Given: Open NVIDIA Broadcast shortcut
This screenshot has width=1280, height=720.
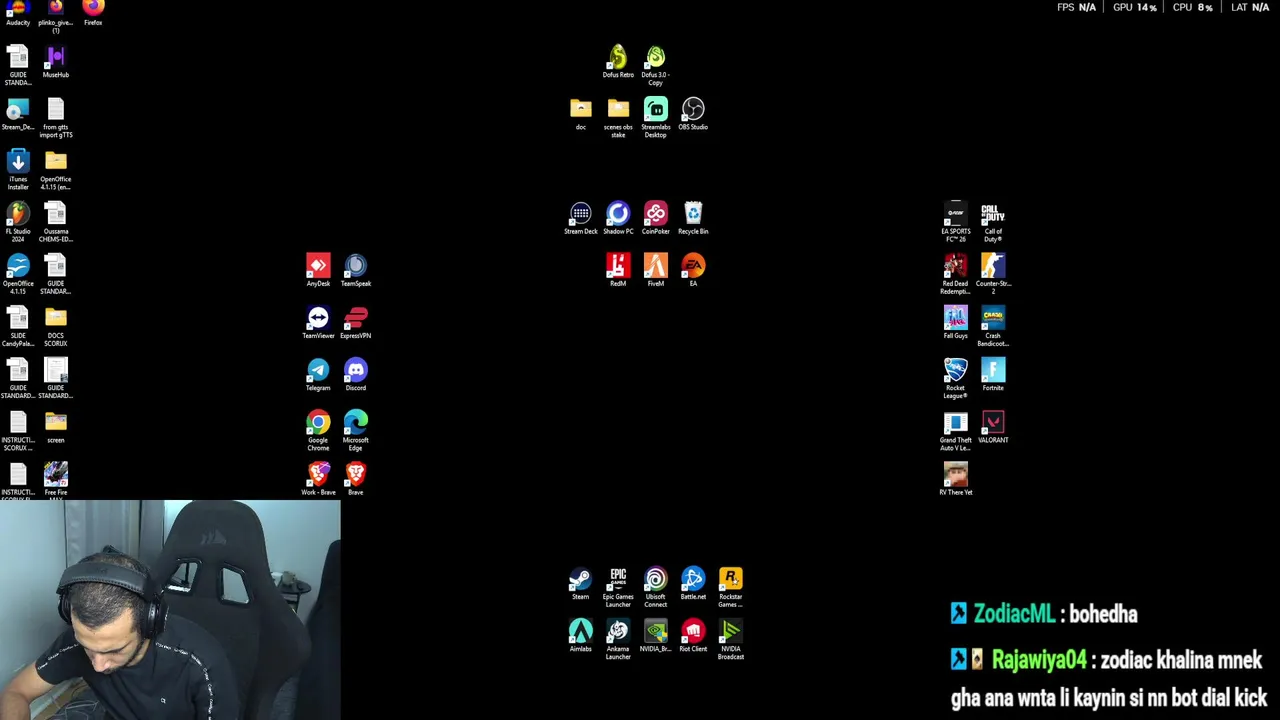Looking at the screenshot, I should coord(731,640).
